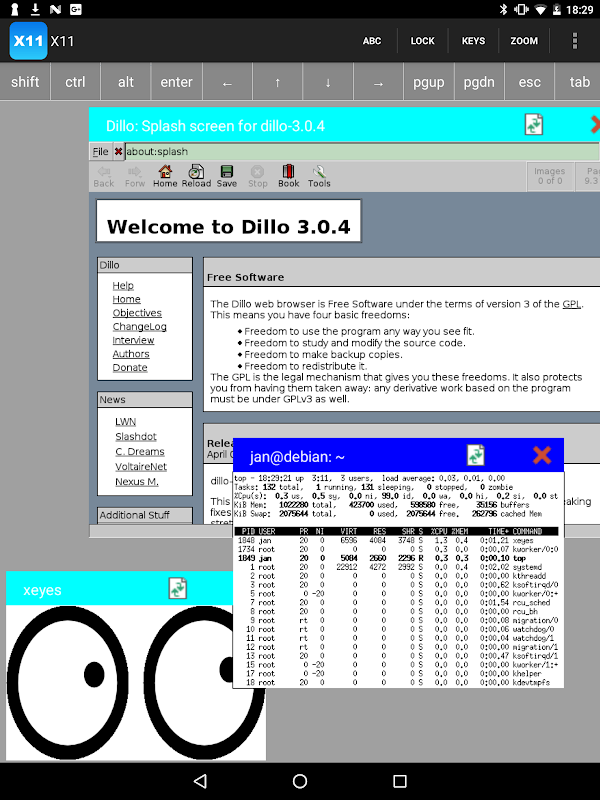Tap the tab key

[x=579, y=82]
